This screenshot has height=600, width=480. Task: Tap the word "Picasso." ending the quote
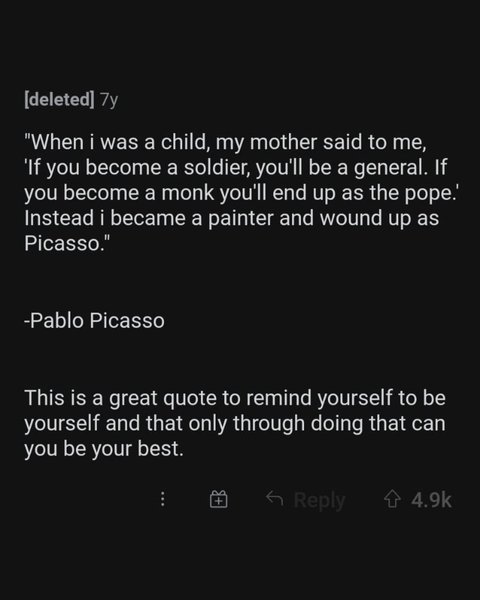[x=67, y=243]
